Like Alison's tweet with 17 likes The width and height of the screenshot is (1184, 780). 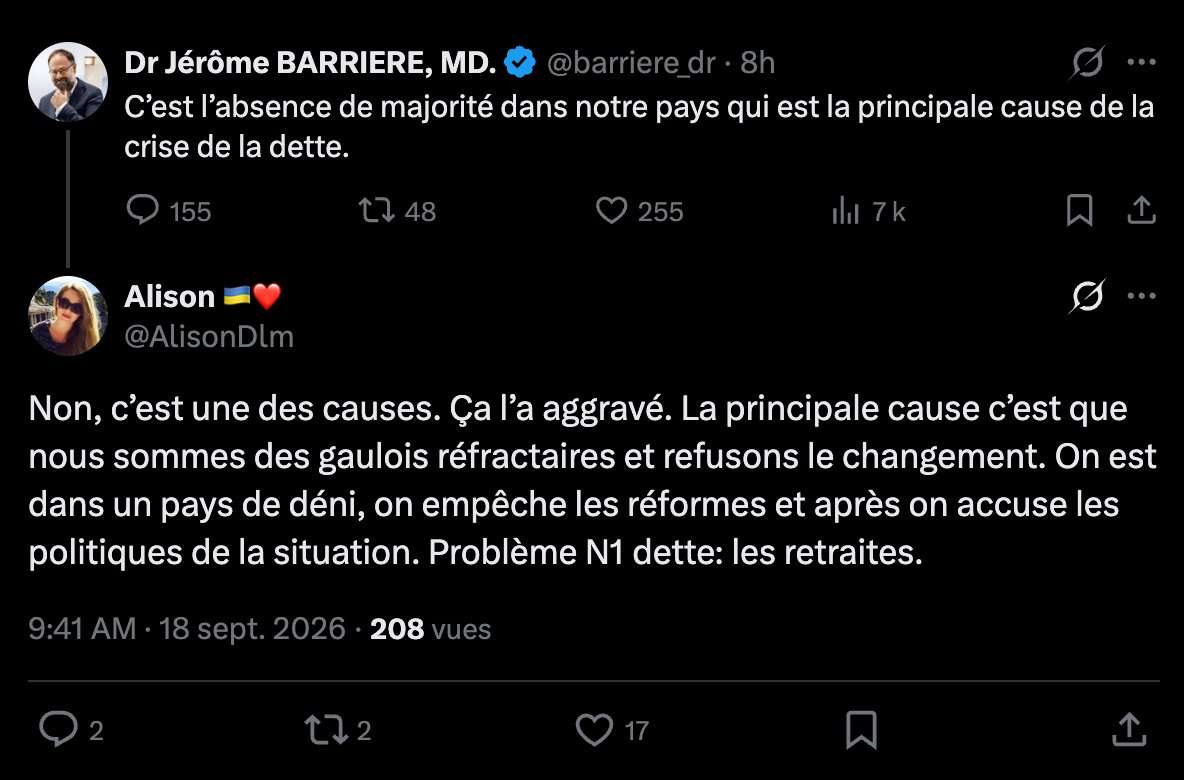pyautogui.click(x=595, y=730)
